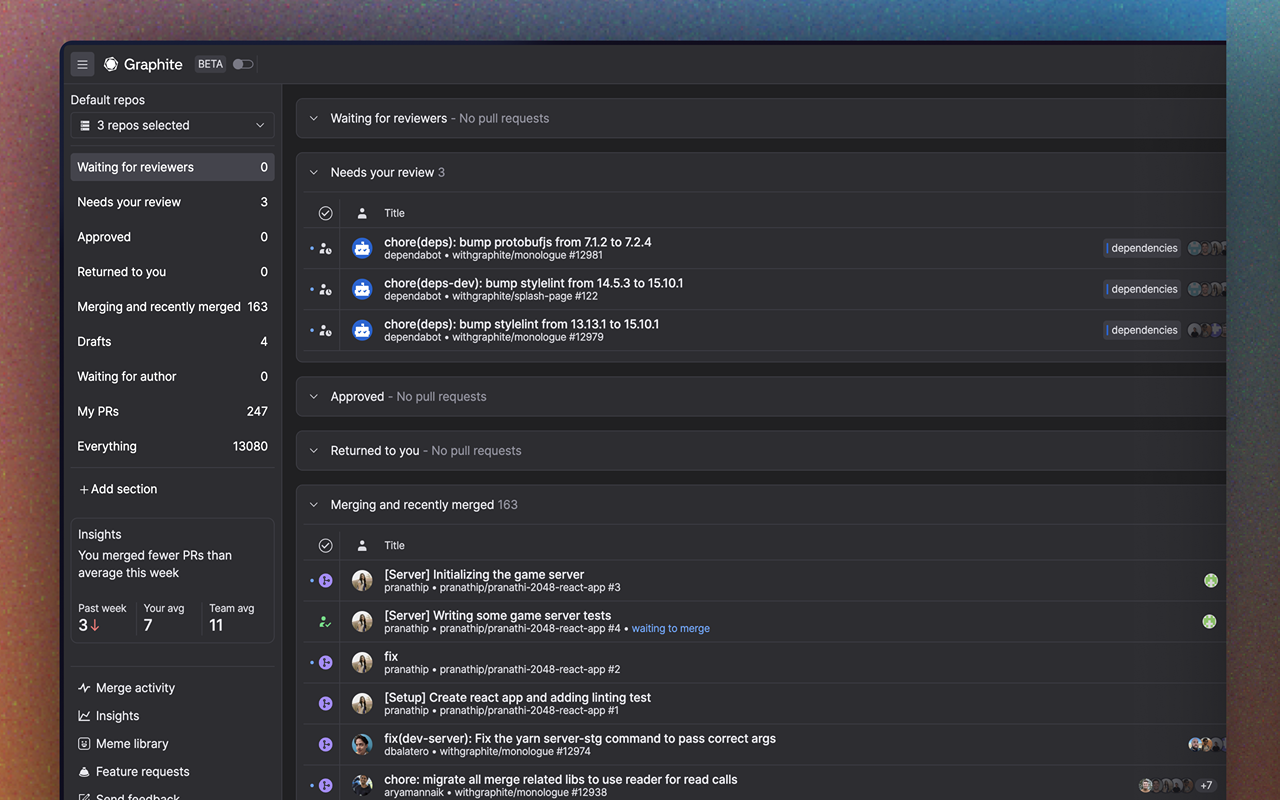Click dependencies label on splash-page #122
This screenshot has width=1280, height=800.
tap(1142, 289)
